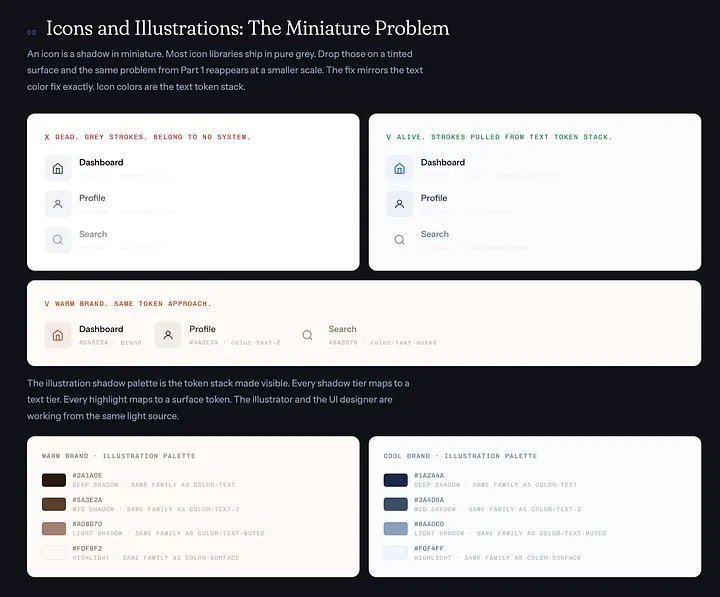Viewport: 720px width, 597px height.
Task: Click the #1A2A4A hex code text
Action: pyautogui.click(x=429, y=475)
